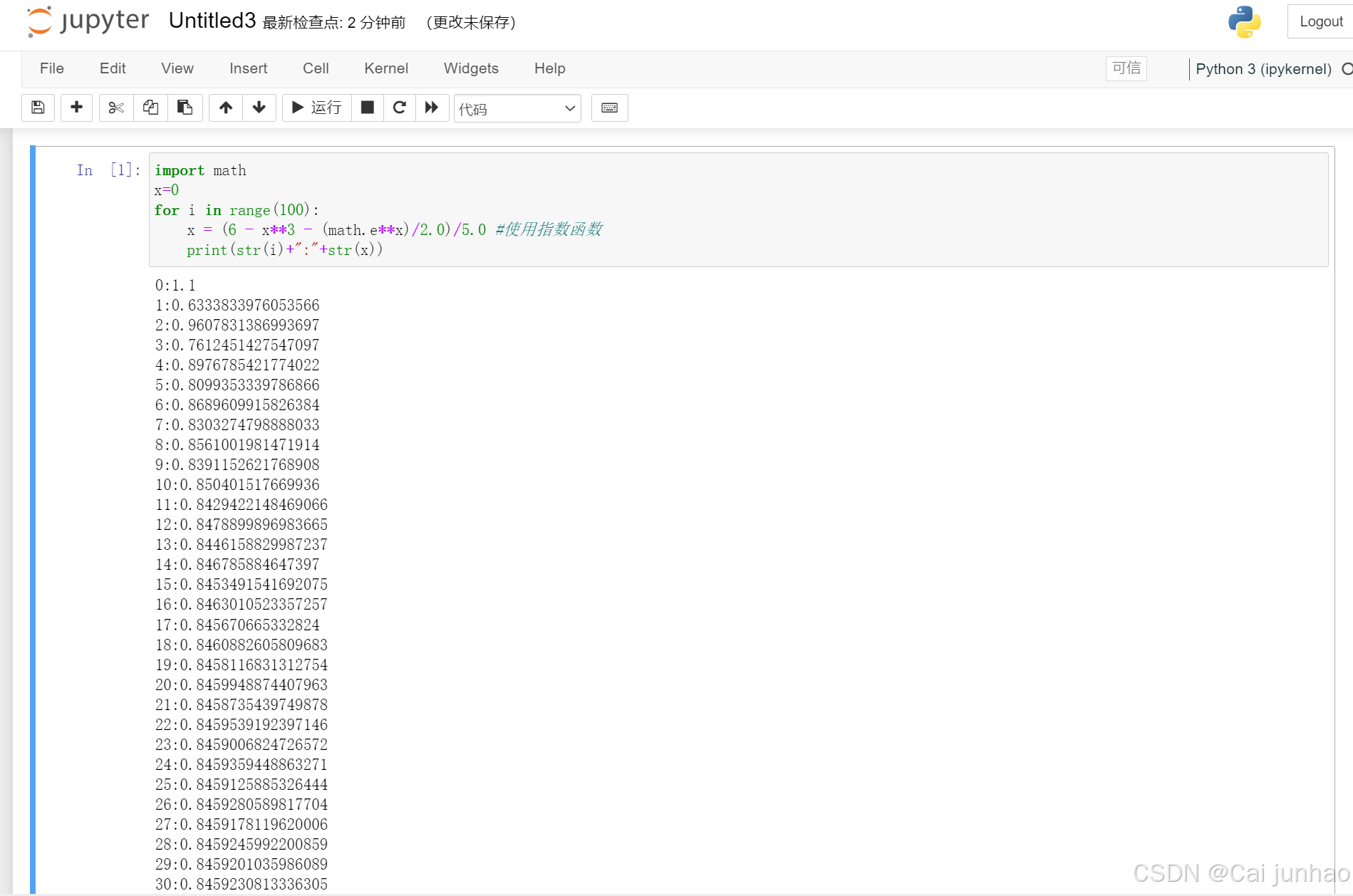
Task: Insert a cell below with plus icon
Action: (x=76, y=108)
